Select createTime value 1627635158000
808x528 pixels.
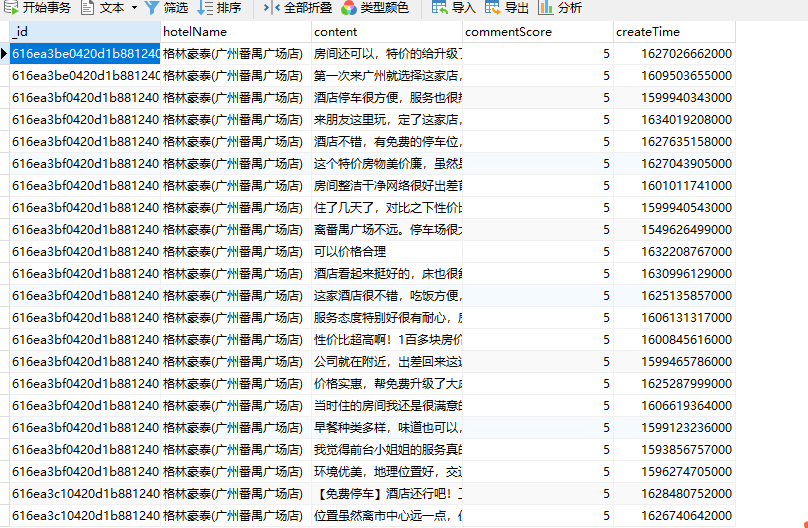[x=675, y=142]
